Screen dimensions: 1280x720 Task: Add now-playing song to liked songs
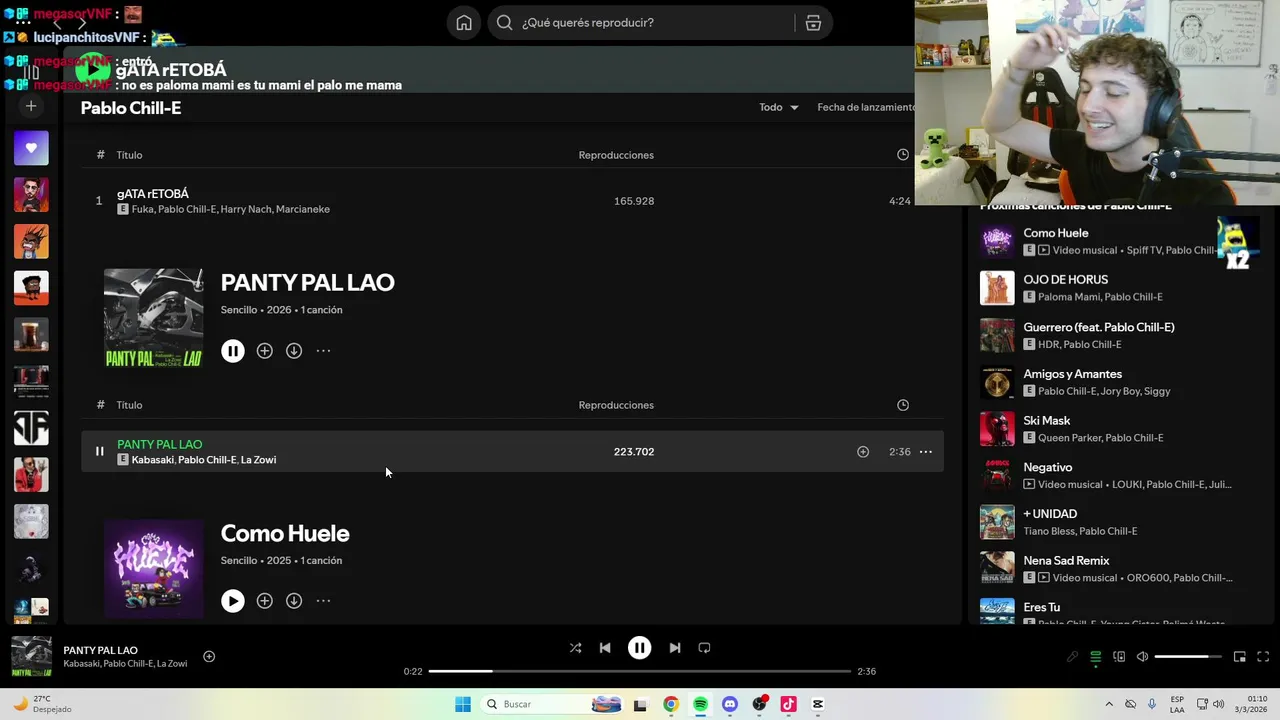point(209,657)
